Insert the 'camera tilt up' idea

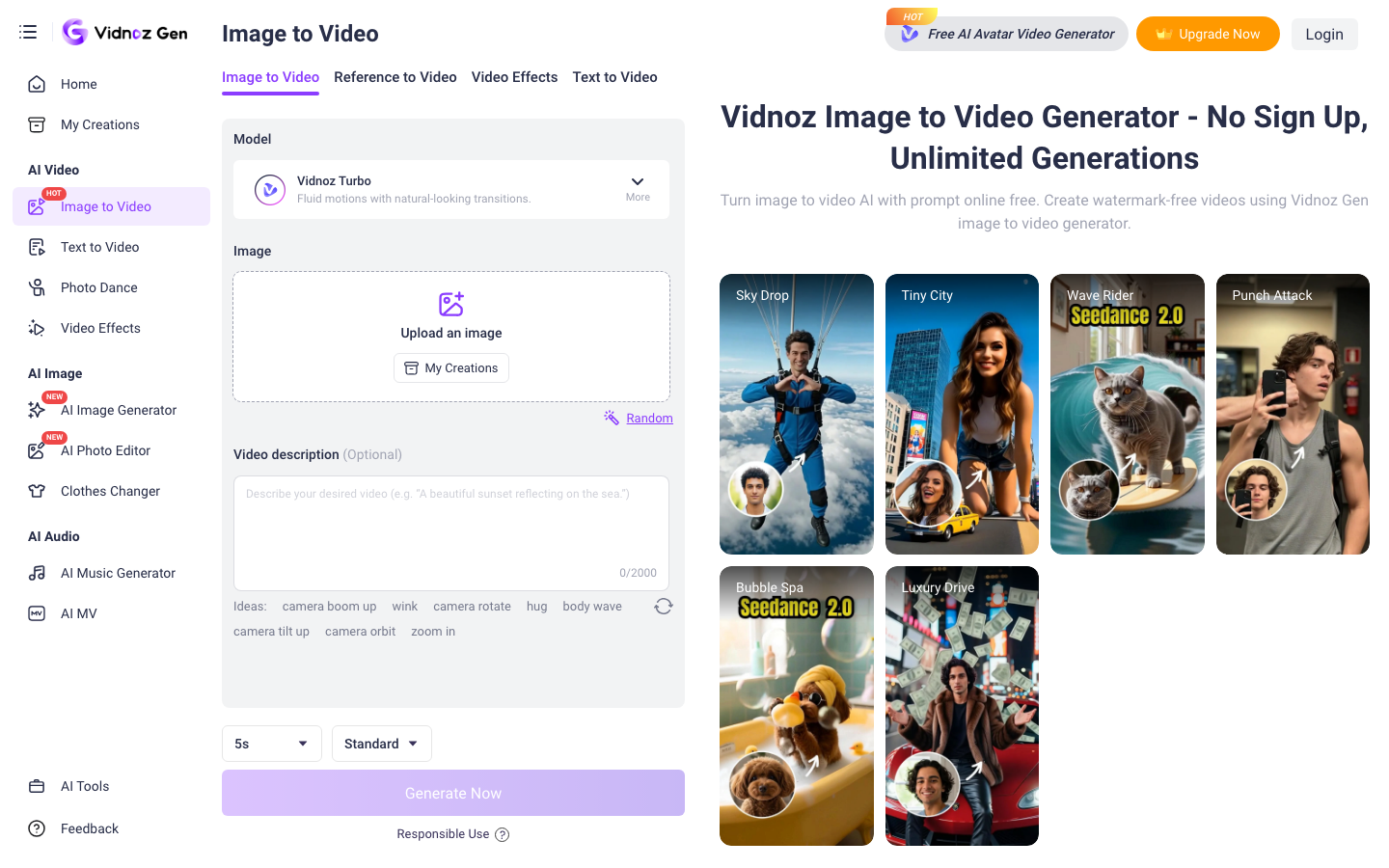(x=271, y=632)
